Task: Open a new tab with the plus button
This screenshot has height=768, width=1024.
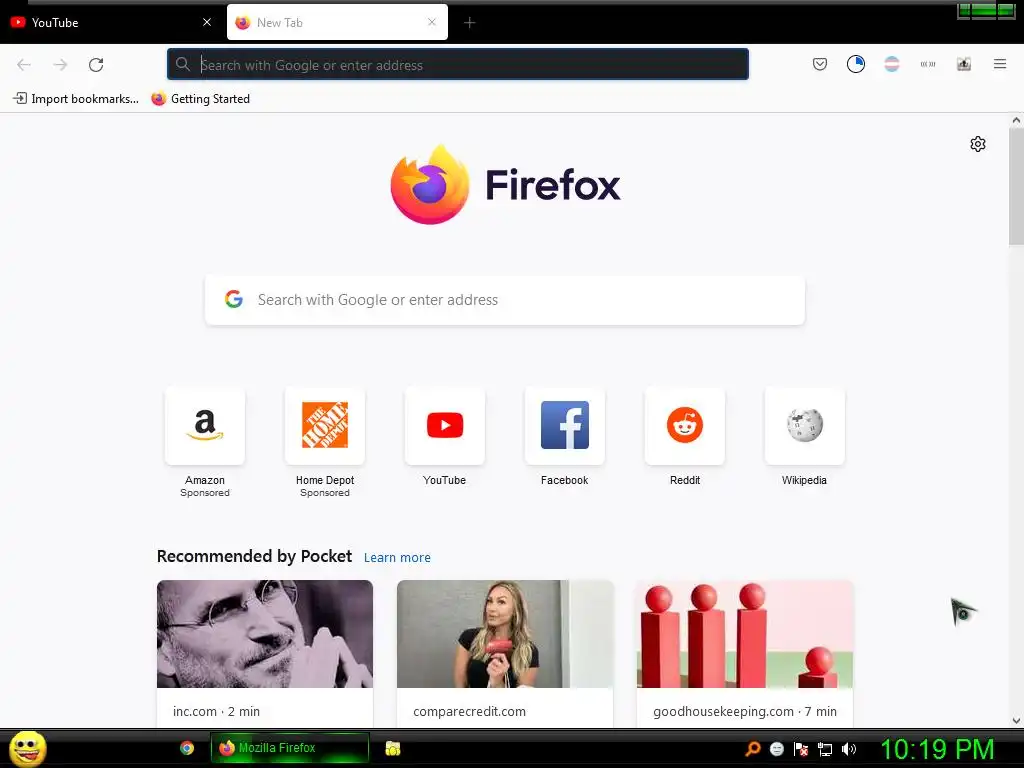Action: 470,23
